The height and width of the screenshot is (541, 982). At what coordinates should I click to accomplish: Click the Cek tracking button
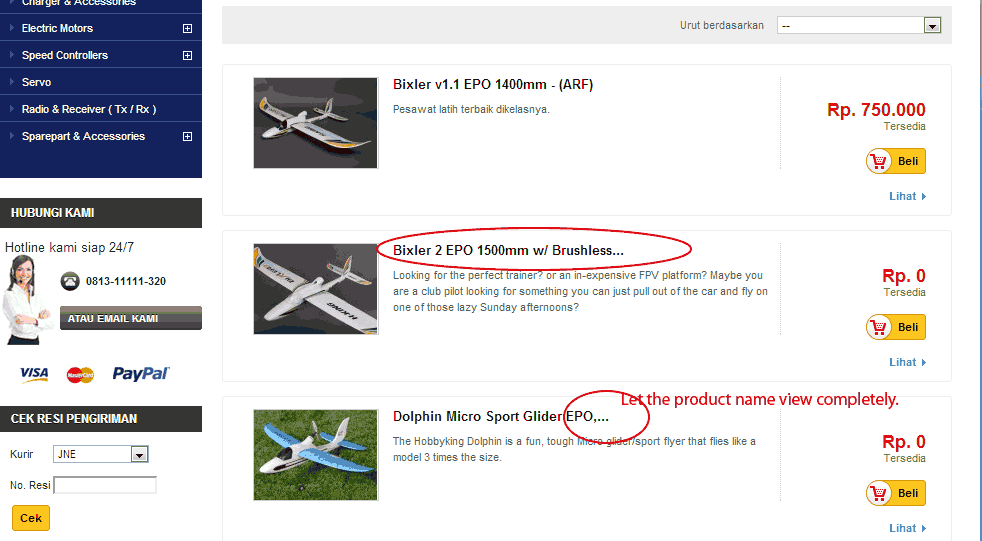pos(31,518)
